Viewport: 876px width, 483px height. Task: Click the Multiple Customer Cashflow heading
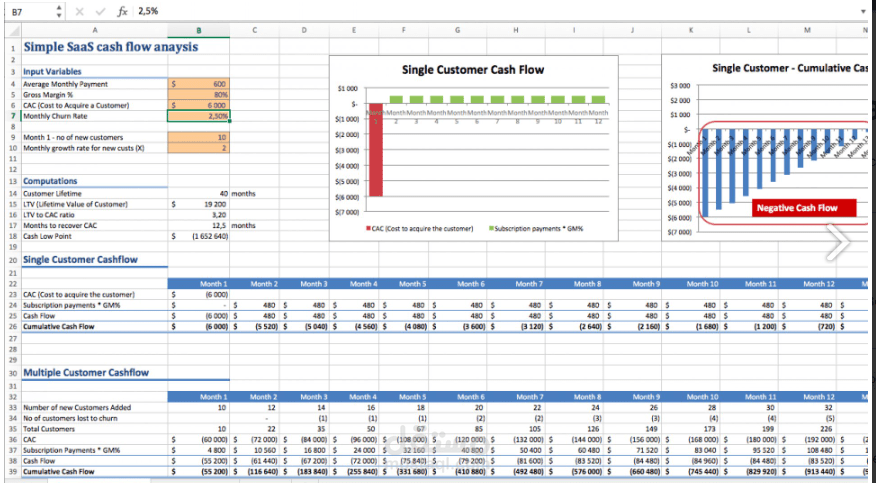pos(85,372)
